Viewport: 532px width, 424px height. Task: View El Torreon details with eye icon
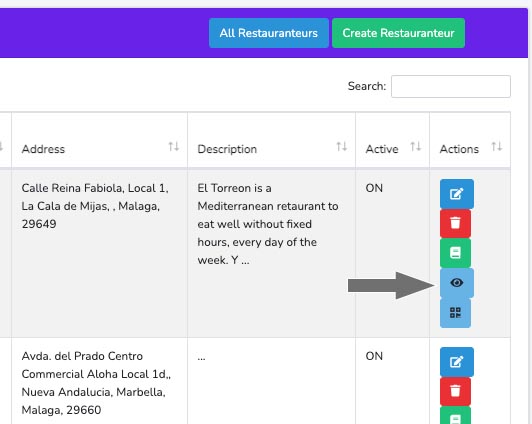(457, 283)
